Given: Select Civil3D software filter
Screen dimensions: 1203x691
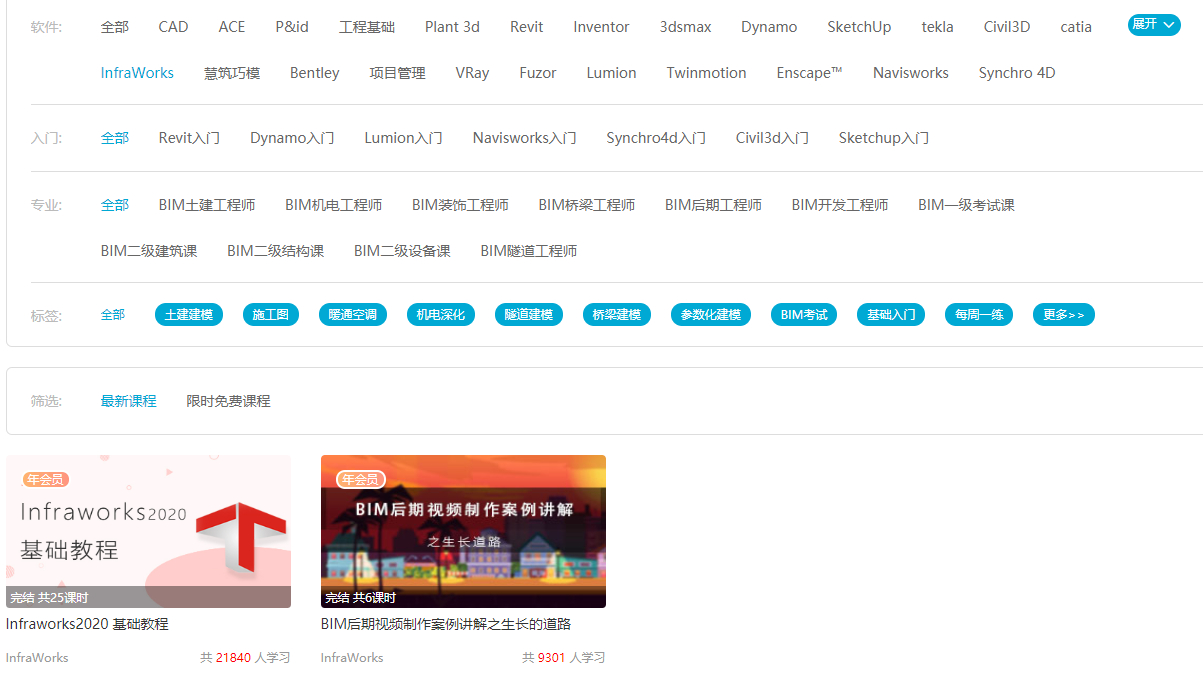Looking at the screenshot, I should [1007, 27].
